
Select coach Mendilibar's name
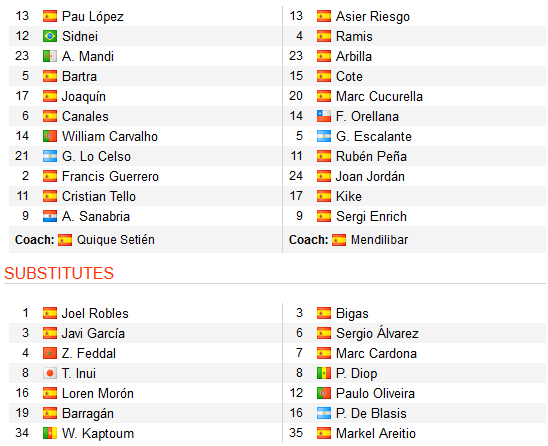380,240
